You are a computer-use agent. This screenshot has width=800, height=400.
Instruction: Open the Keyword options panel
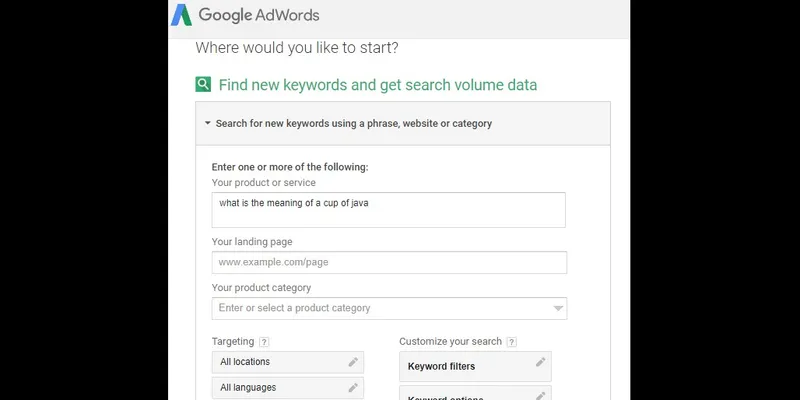point(465,396)
